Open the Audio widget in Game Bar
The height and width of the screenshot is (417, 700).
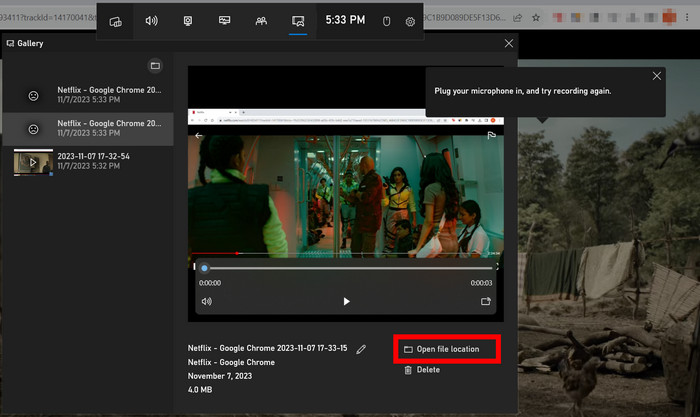point(151,21)
